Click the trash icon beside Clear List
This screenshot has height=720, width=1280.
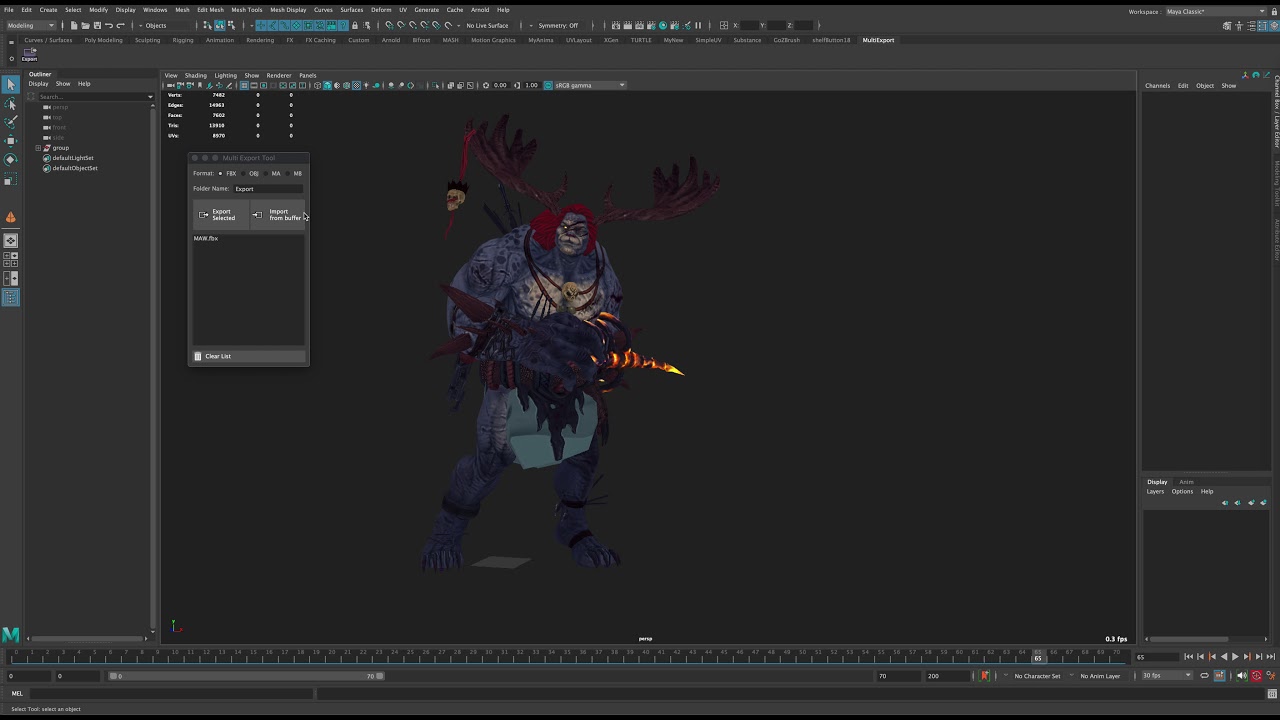198,356
